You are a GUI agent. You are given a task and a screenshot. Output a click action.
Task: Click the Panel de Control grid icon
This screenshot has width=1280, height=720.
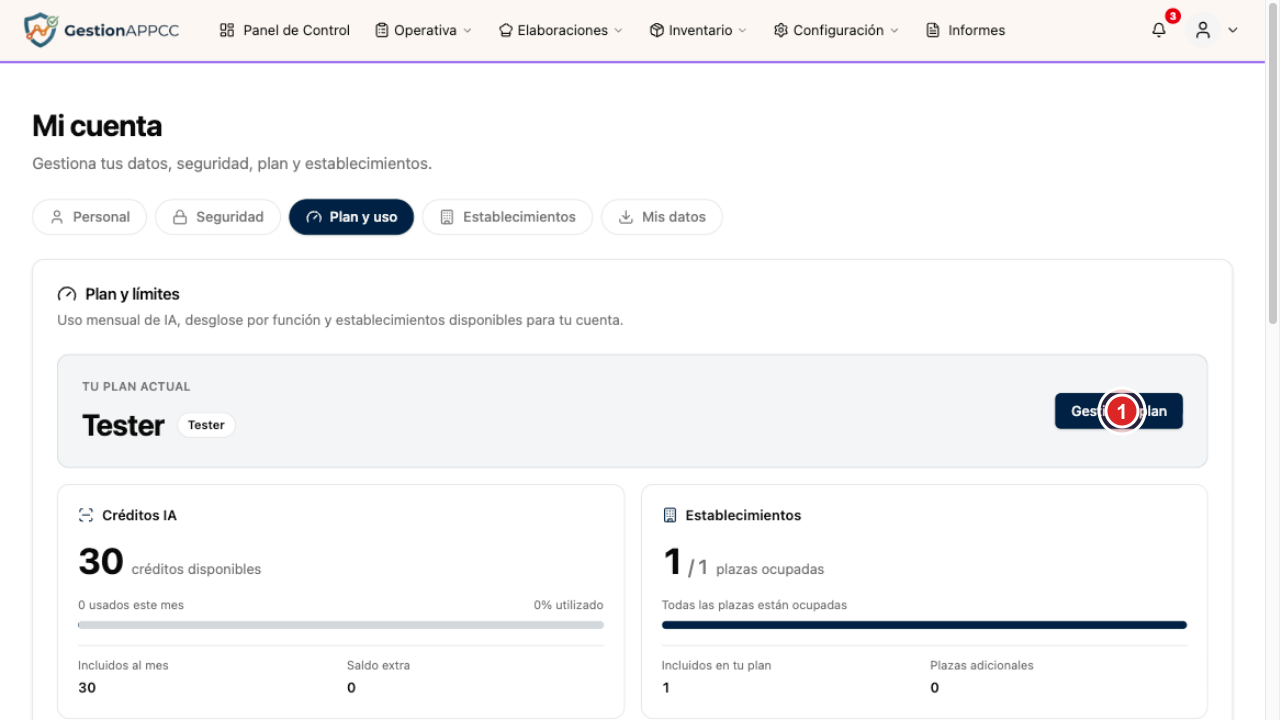[x=227, y=30]
